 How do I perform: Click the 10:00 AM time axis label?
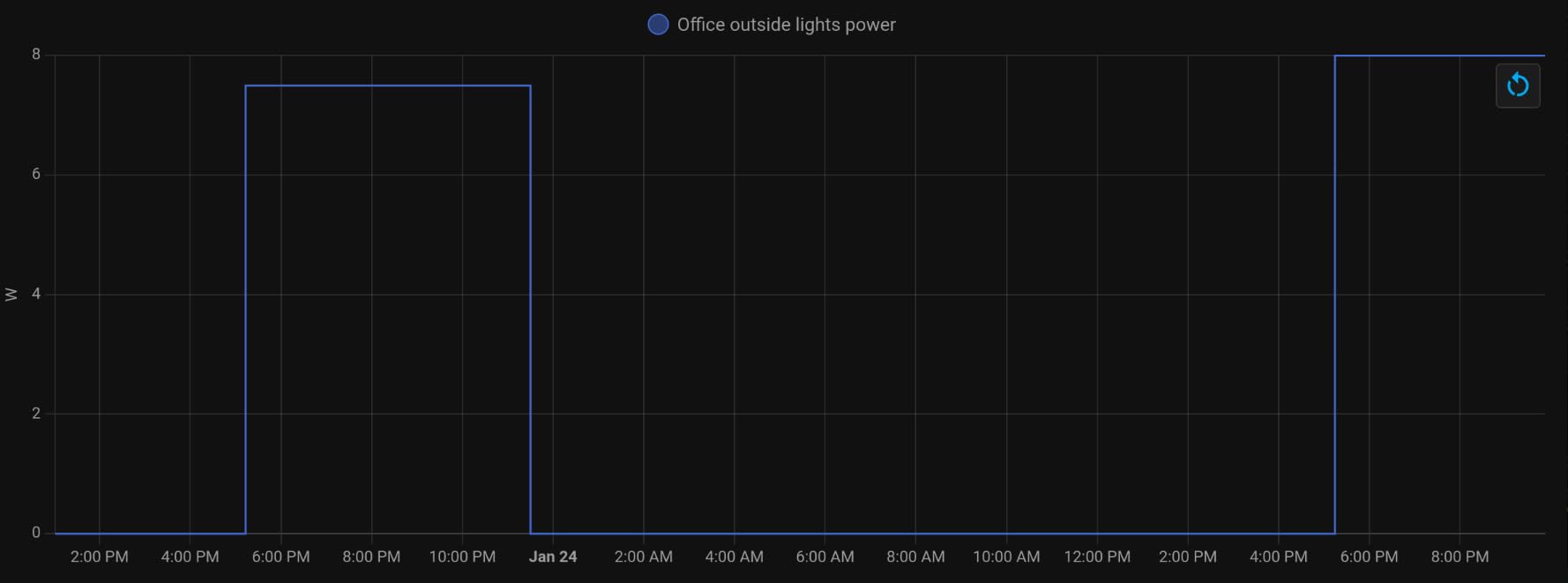tap(1006, 557)
